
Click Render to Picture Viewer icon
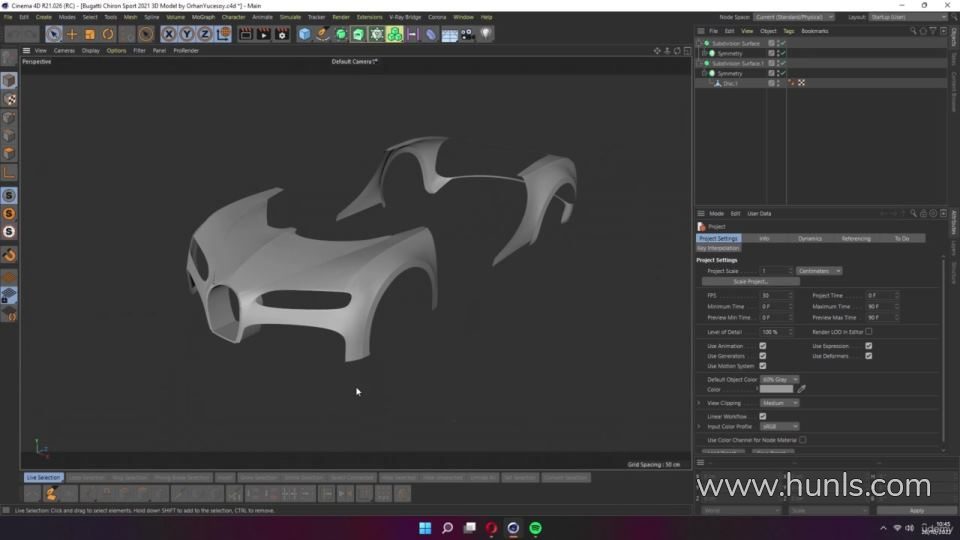click(264, 34)
